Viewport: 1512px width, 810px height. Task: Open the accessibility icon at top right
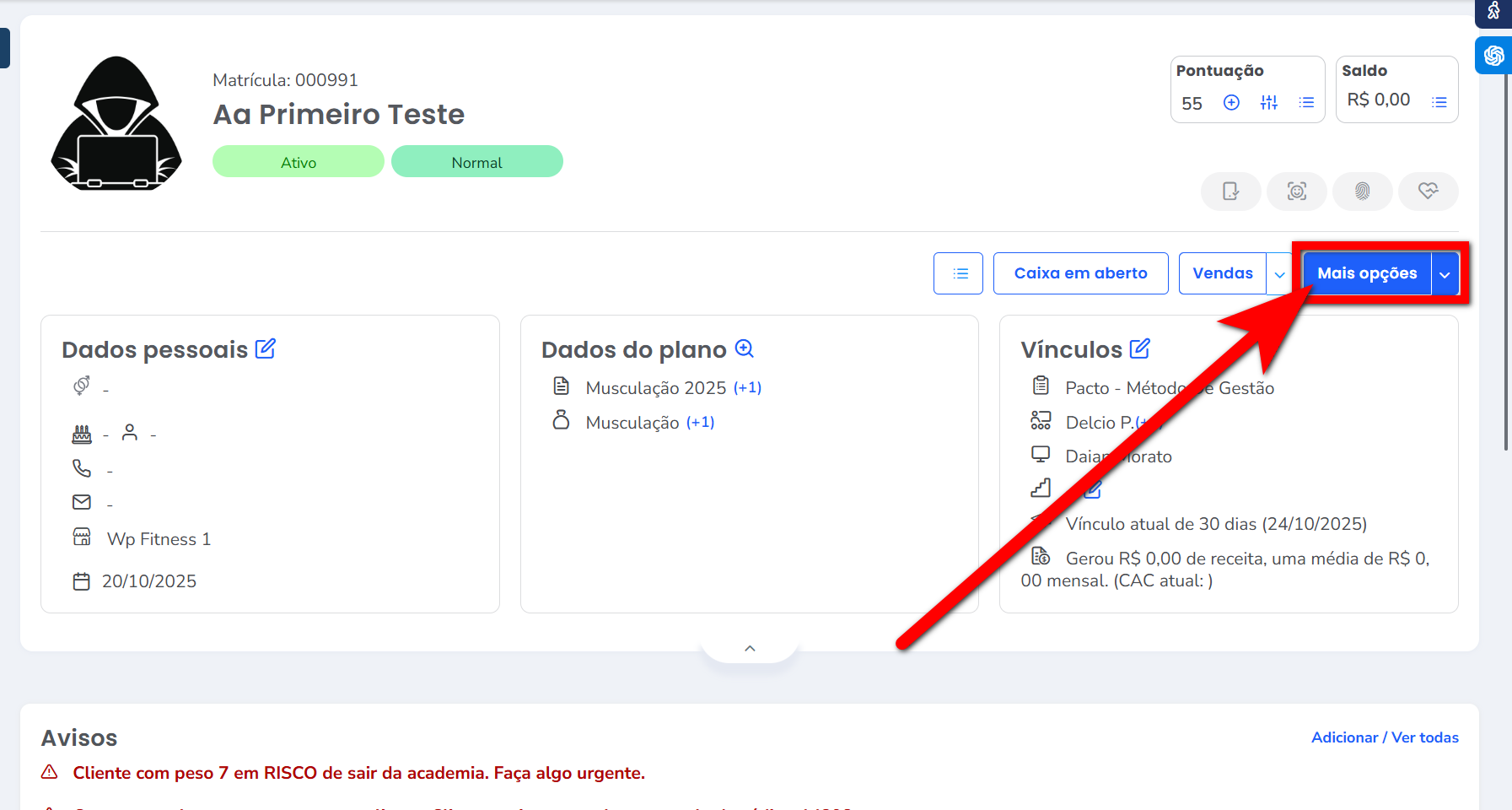pos(1493,11)
